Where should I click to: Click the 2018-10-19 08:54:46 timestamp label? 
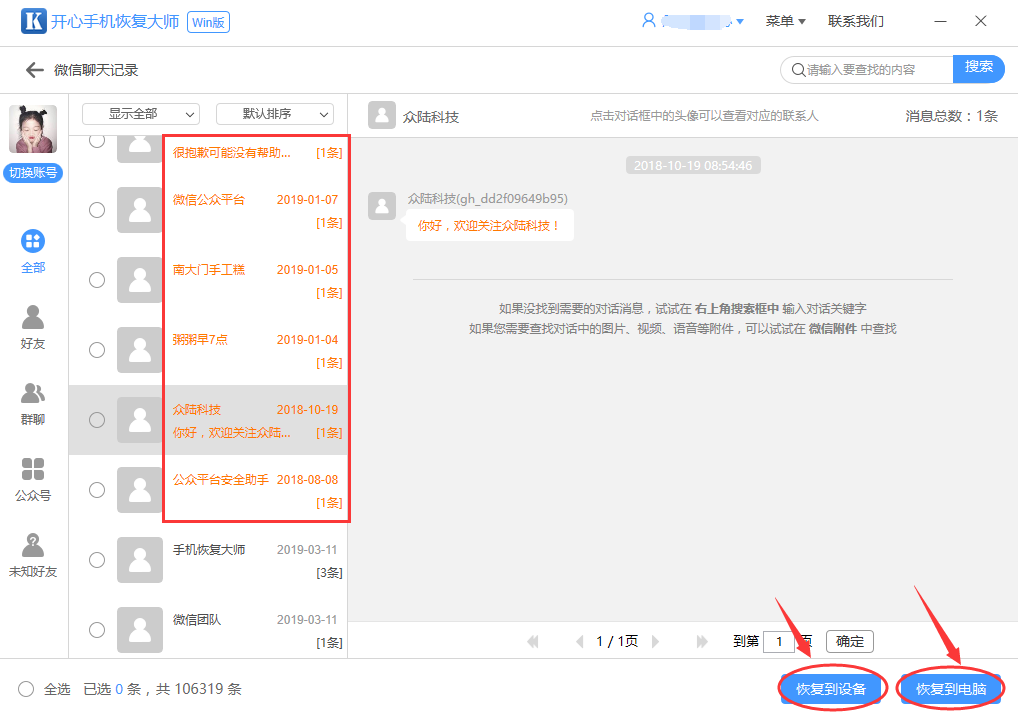[693, 166]
